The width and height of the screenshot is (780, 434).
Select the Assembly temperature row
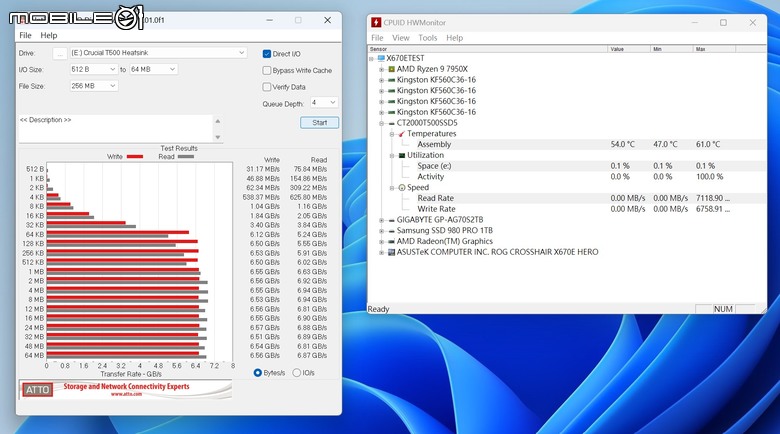coord(567,144)
